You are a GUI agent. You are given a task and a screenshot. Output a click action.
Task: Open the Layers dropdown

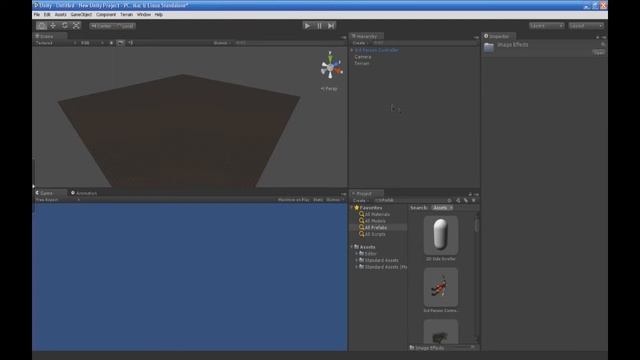[x=547, y=26]
